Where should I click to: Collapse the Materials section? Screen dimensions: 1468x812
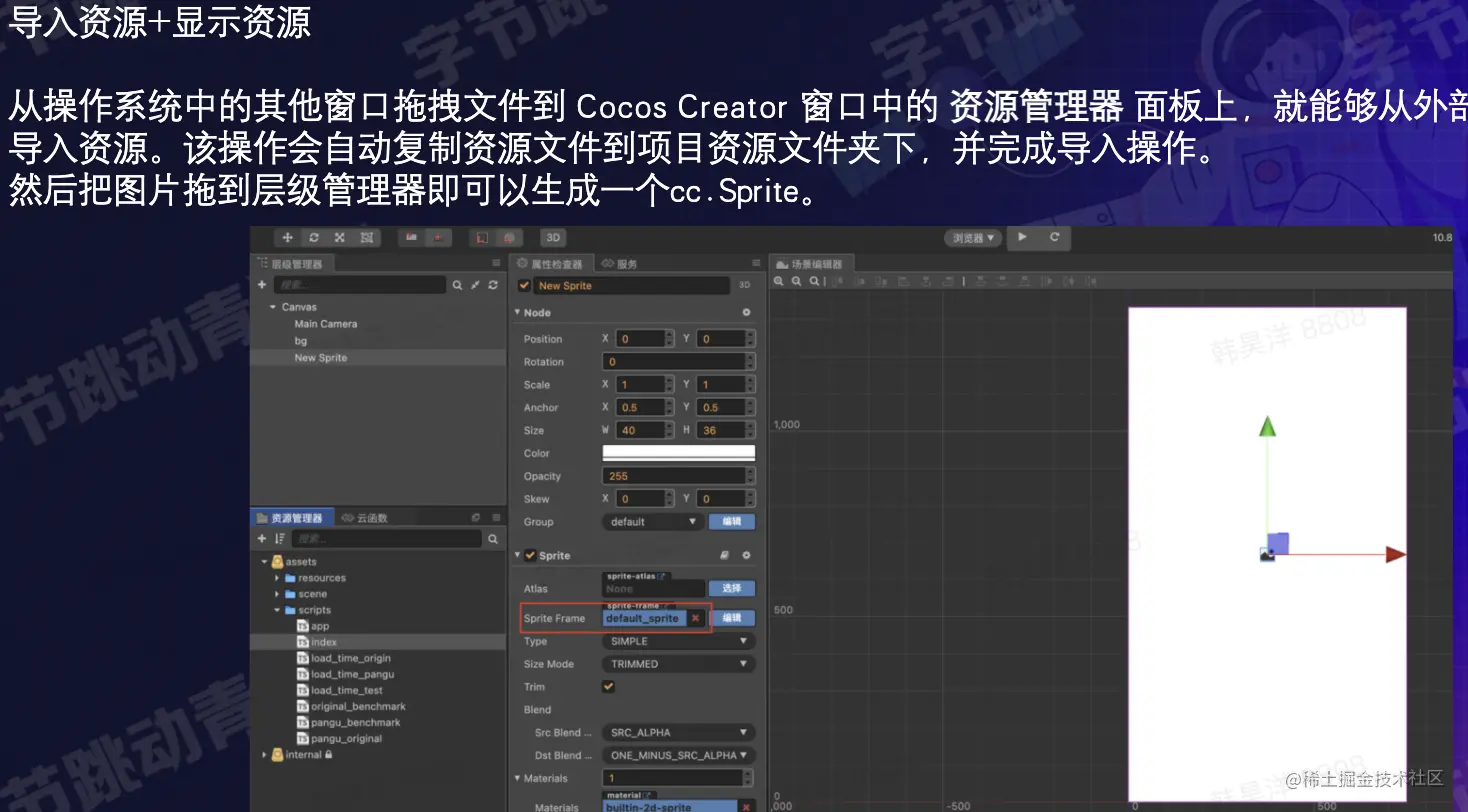click(517, 778)
